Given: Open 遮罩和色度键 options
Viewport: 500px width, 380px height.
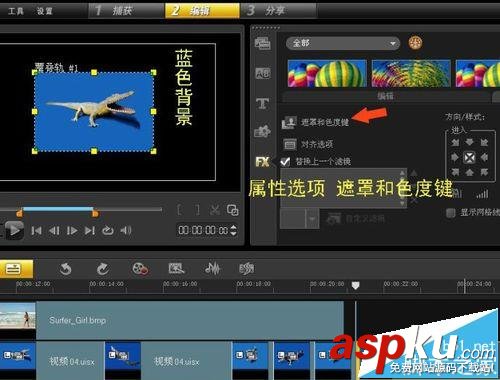Looking at the screenshot, I should tap(315, 122).
